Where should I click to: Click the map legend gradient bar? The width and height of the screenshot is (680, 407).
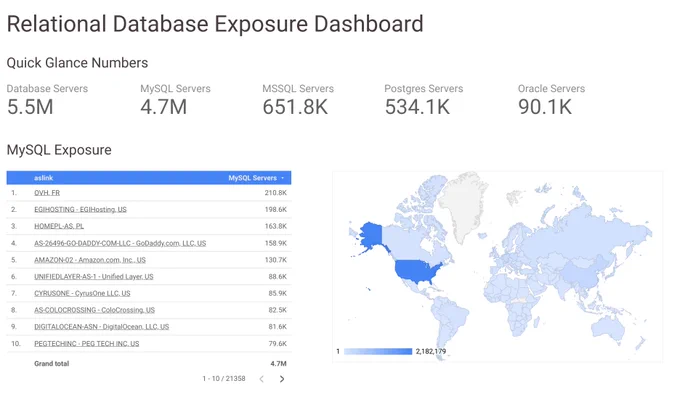click(x=378, y=351)
